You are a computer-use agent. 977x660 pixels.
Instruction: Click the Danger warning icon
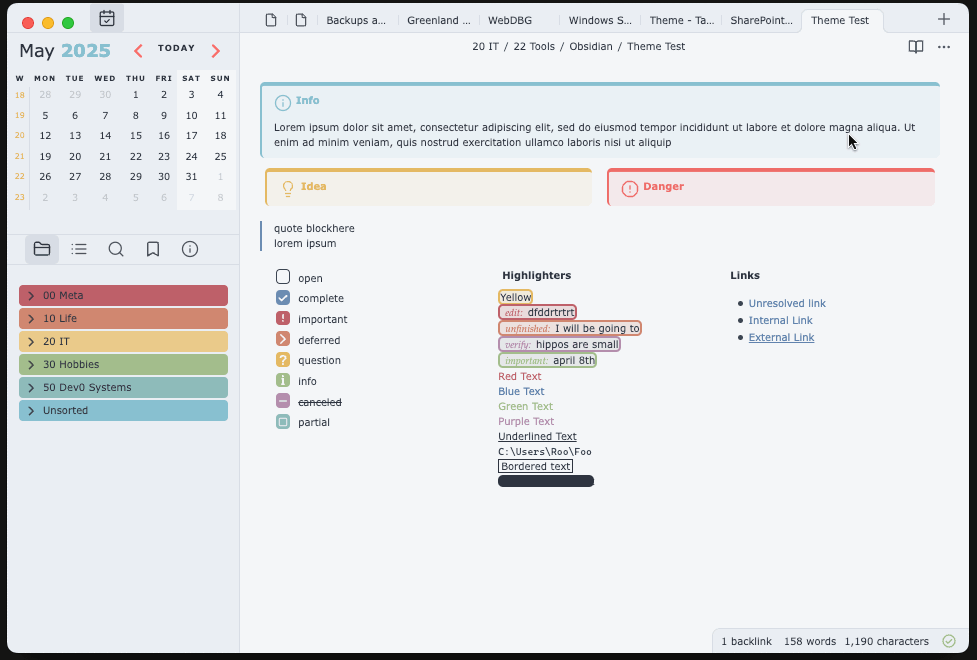[630, 188]
